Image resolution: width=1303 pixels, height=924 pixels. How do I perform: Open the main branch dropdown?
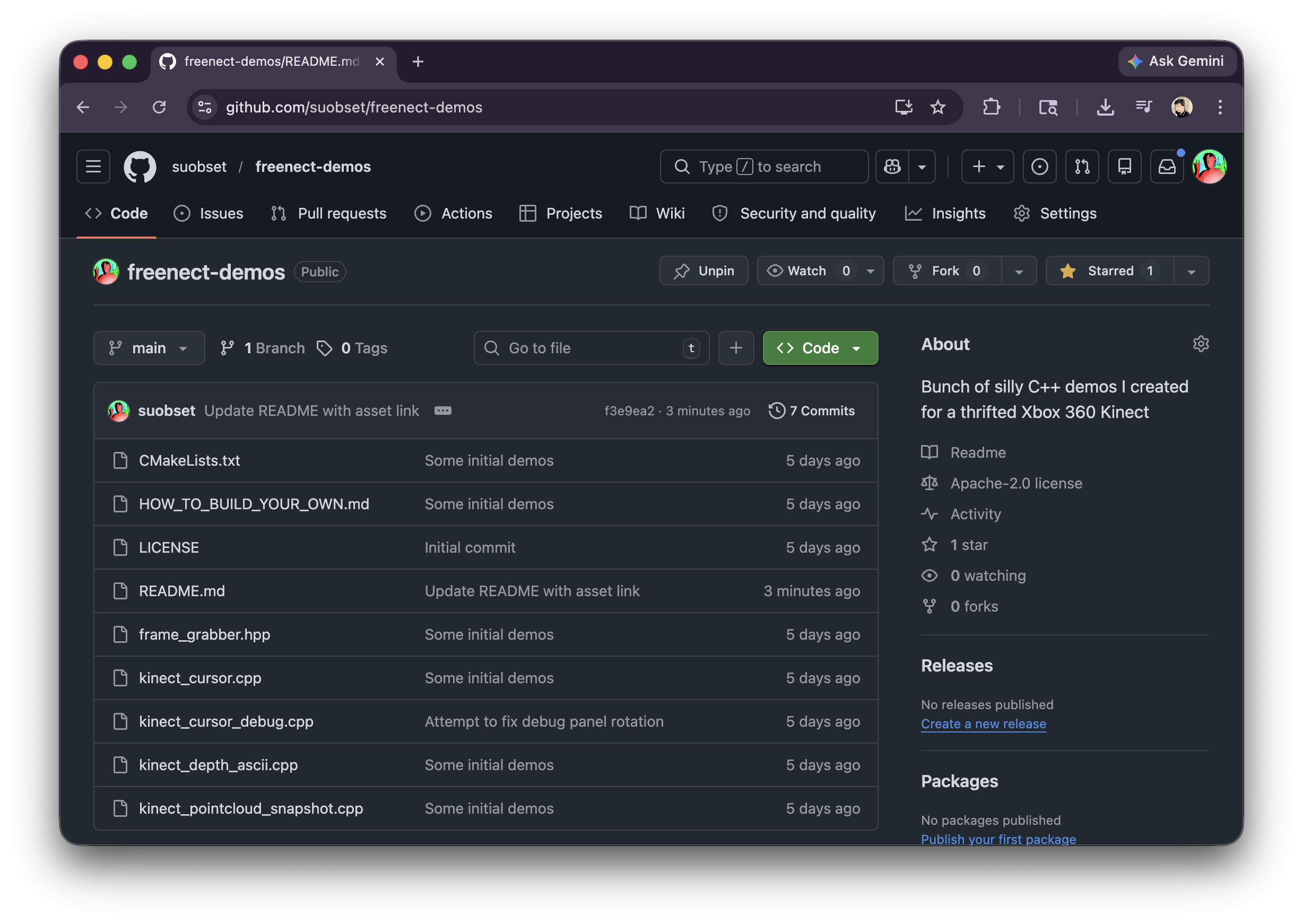(149, 347)
